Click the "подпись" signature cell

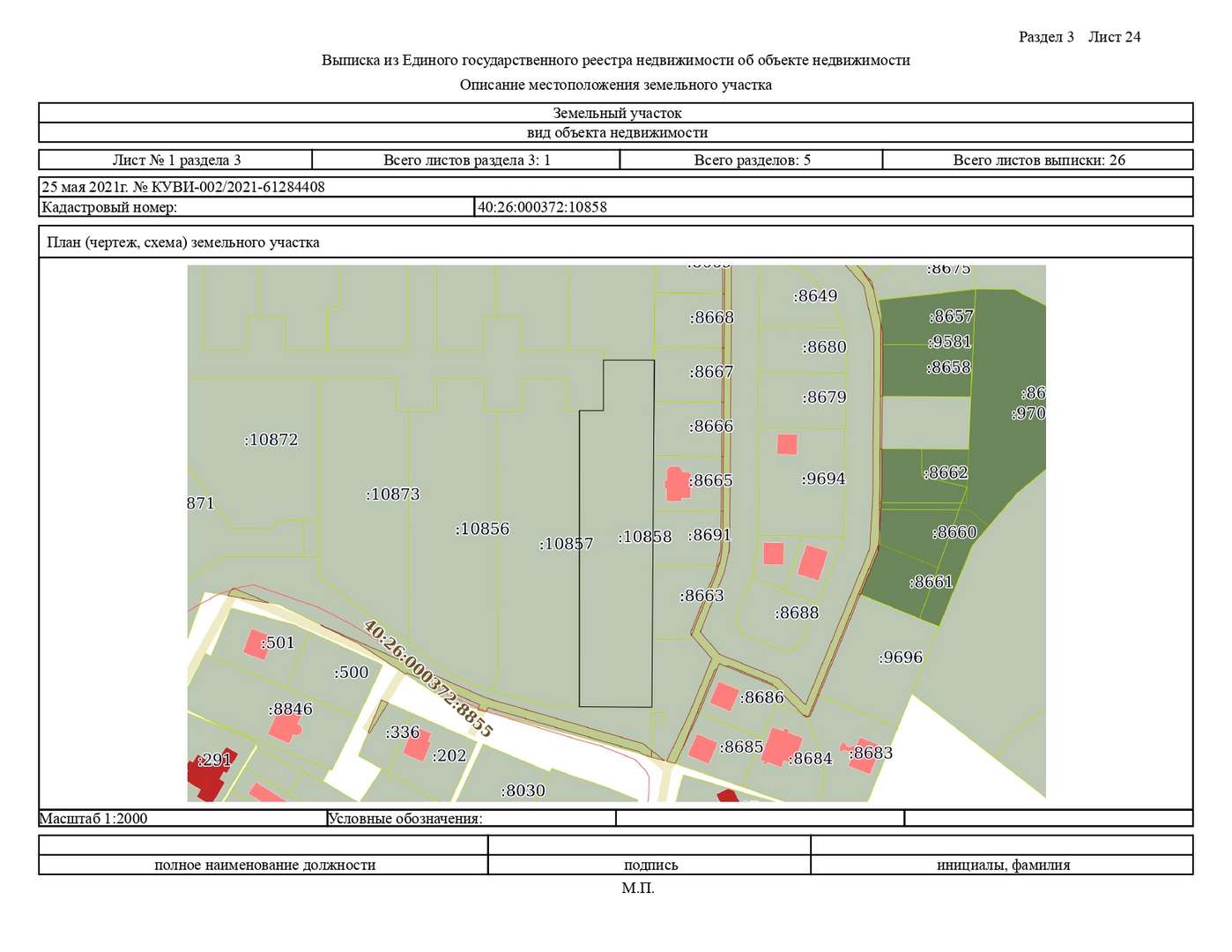pos(650,865)
